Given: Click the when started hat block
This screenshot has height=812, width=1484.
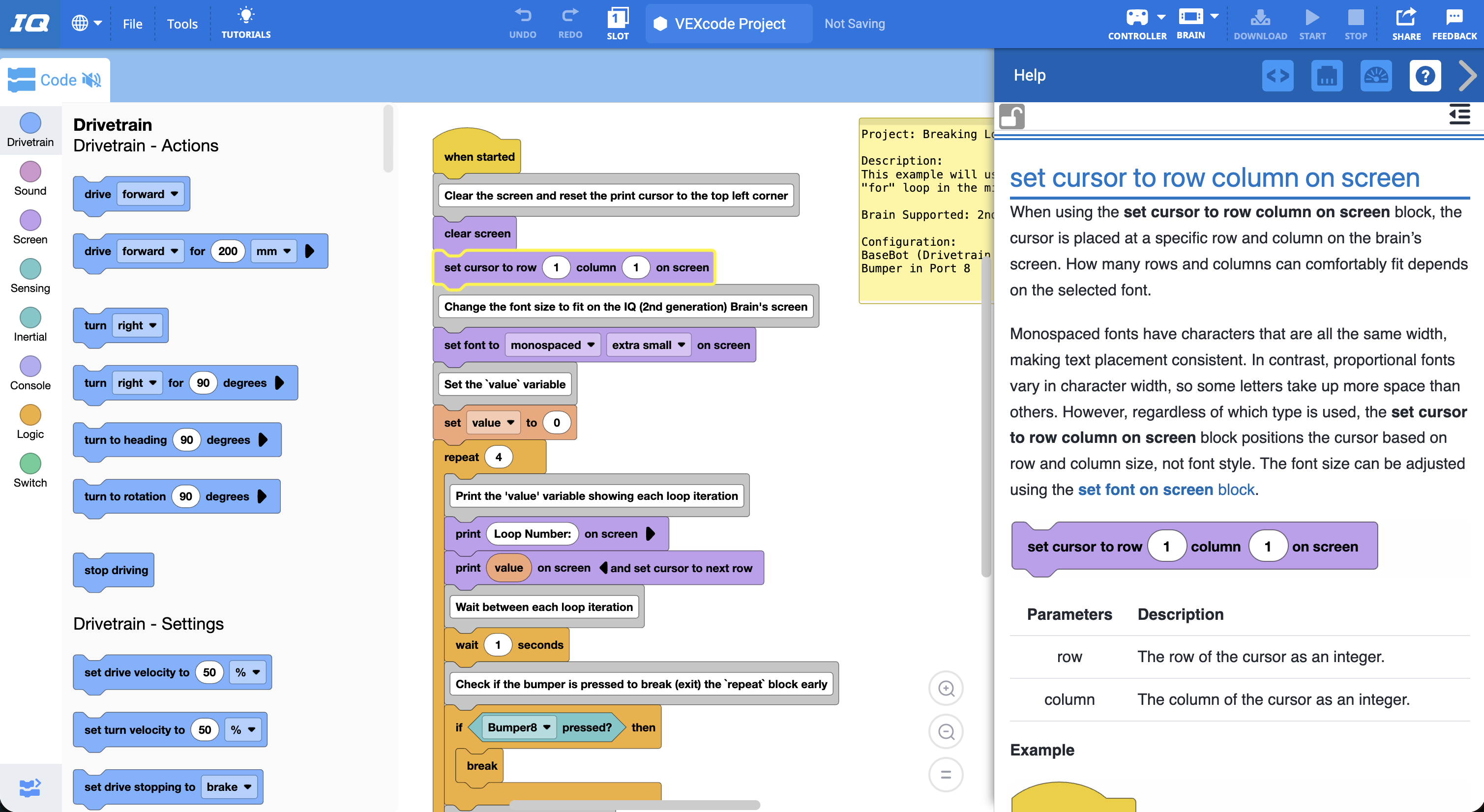Looking at the screenshot, I should [477, 152].
